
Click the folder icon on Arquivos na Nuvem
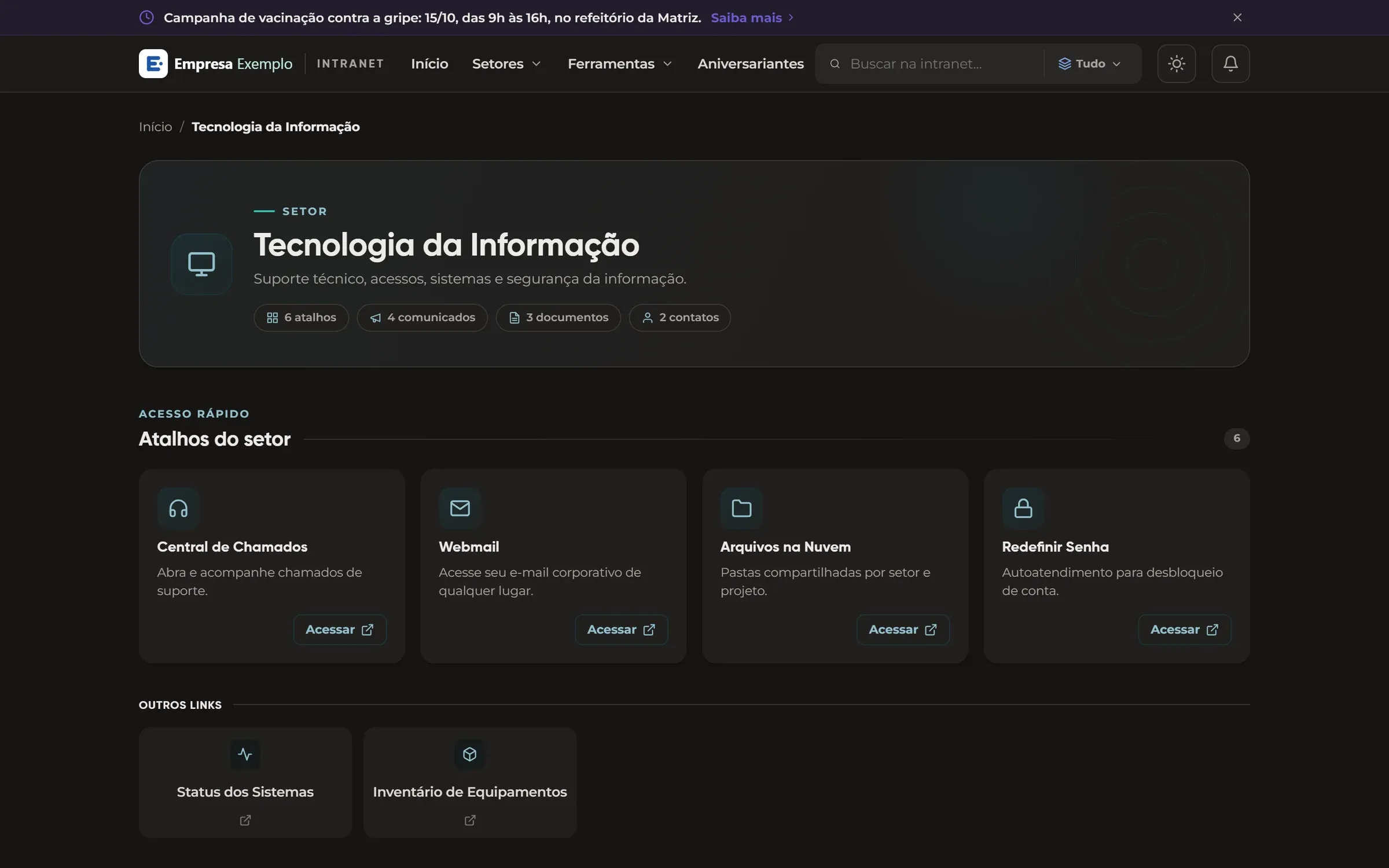tap(741, 508)
